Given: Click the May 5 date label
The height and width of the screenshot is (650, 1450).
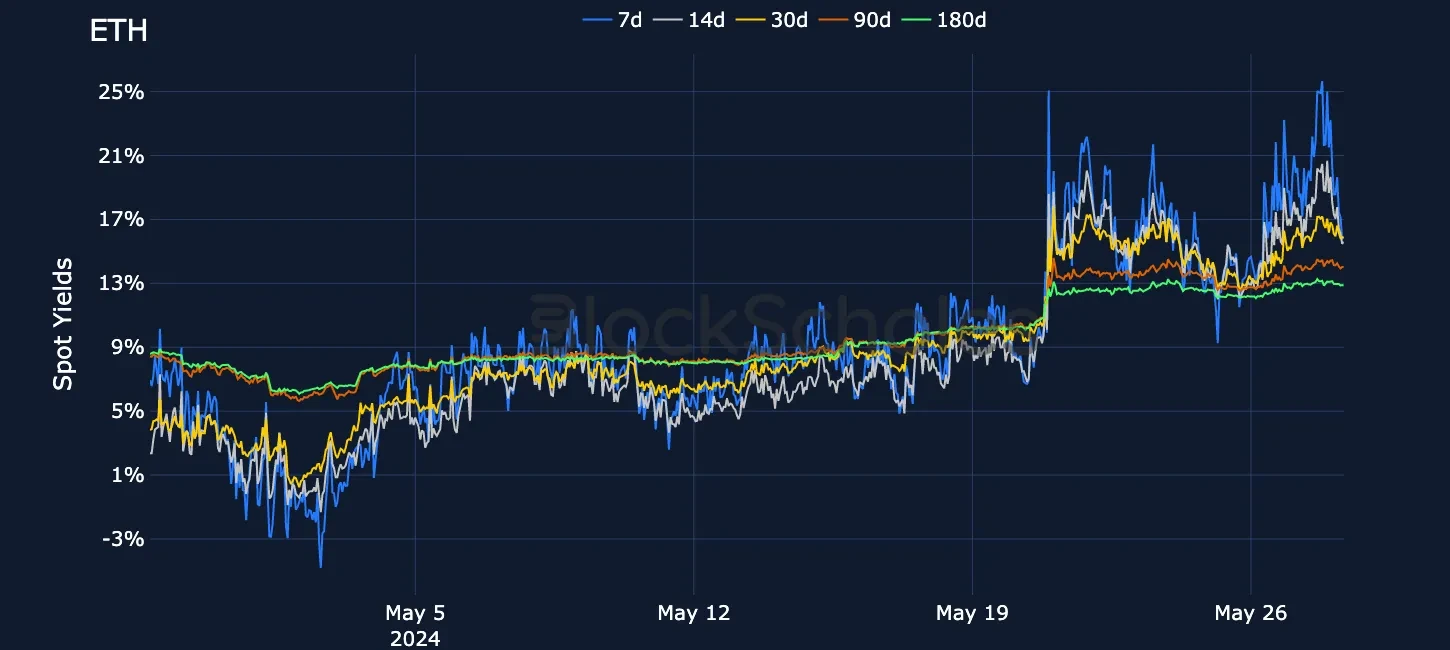Looking at the screenshot, I should [414, 613].
